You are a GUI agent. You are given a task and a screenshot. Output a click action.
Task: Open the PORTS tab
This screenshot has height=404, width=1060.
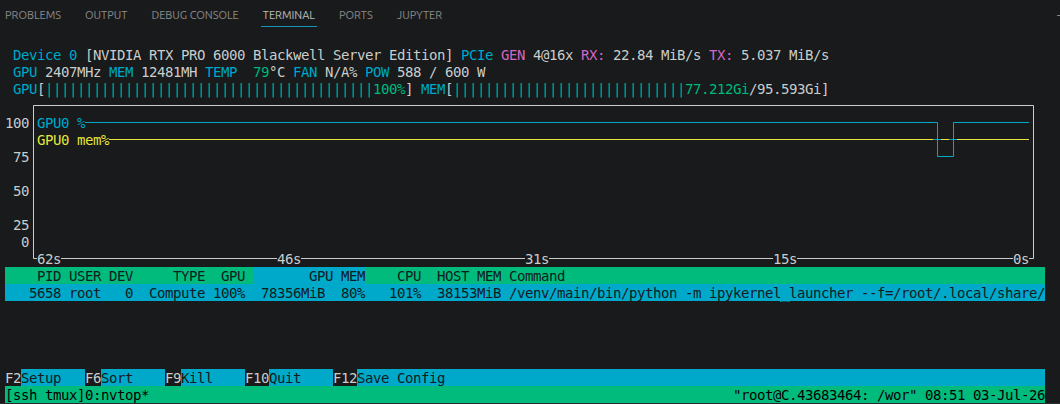[356, 15]
